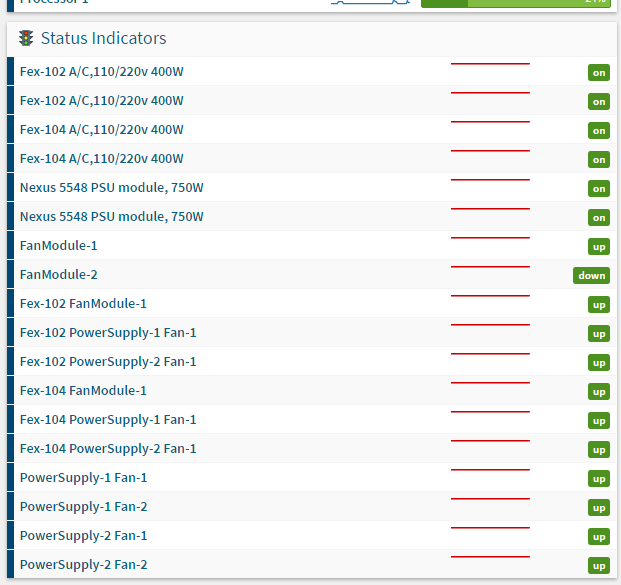Click the 'up' badge for Fex-102 PowerSupply-2 Fan-1
The image size is (621, 585).
599,362
